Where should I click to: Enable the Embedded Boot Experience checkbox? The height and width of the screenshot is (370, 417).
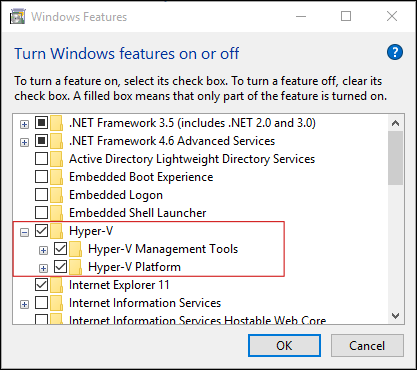pos(41,177)
